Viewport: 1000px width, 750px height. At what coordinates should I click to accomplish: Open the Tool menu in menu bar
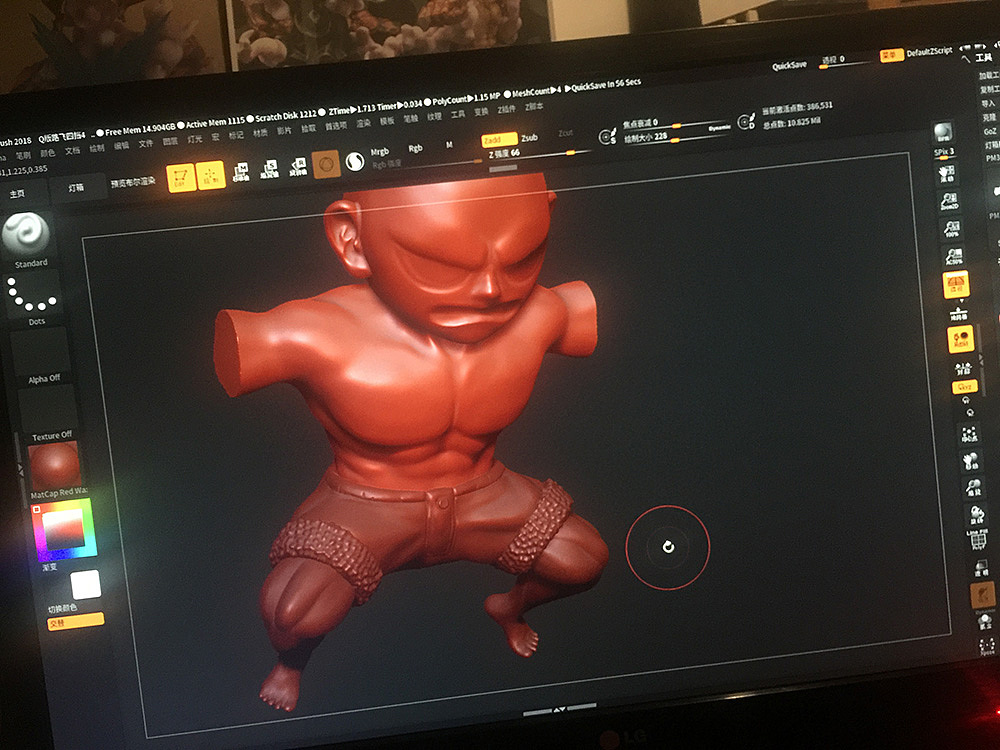[458, 114]
